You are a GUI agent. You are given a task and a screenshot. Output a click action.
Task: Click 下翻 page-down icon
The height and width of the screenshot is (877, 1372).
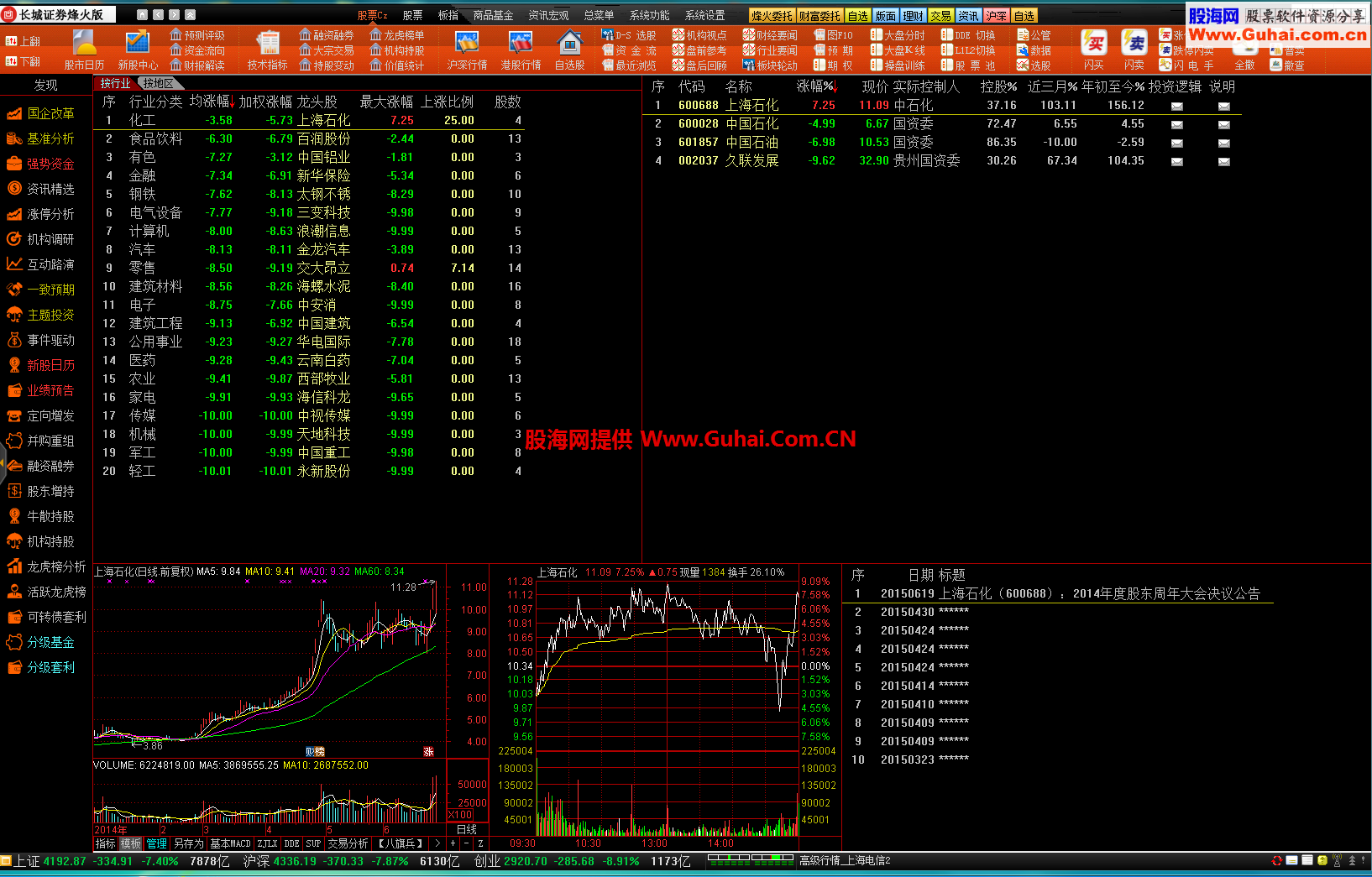pos(23,62)
